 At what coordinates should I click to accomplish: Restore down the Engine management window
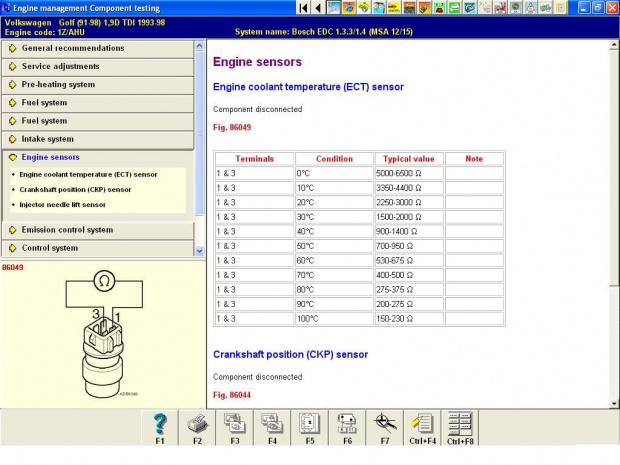click(598, 8)
